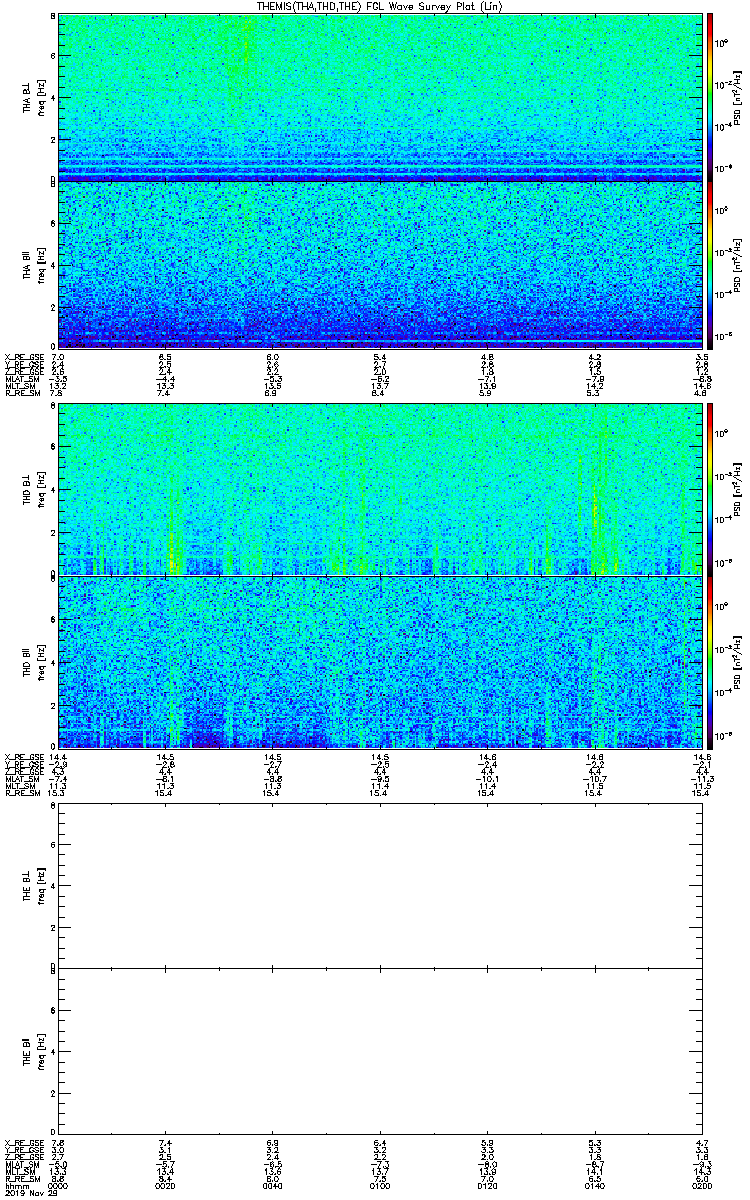Click the PSD units label beside THA B⊥ color bar
This screenshot has width=750, height=1200.
[738, 97]
